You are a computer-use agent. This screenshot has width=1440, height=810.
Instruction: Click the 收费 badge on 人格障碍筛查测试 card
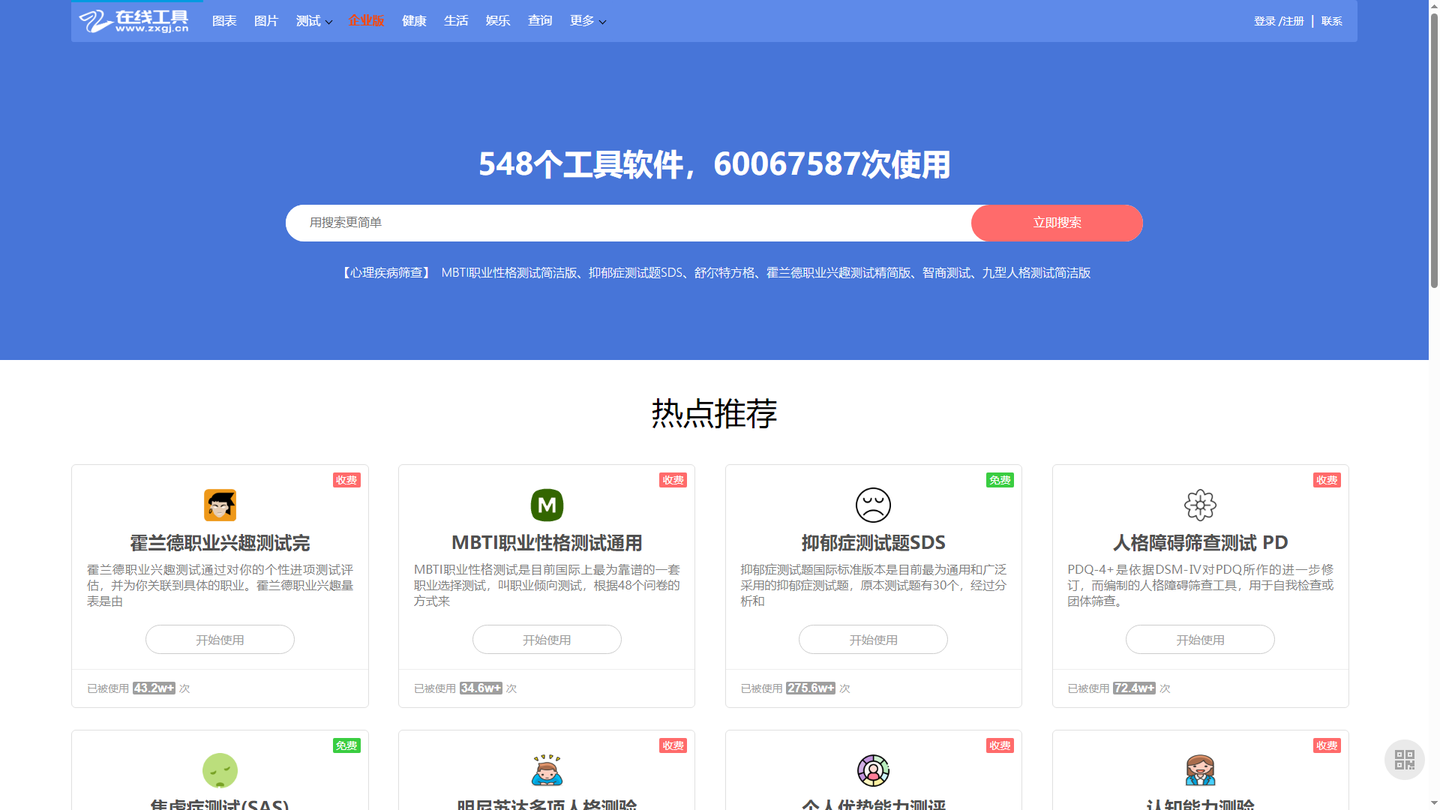(x=1327, y=480)
